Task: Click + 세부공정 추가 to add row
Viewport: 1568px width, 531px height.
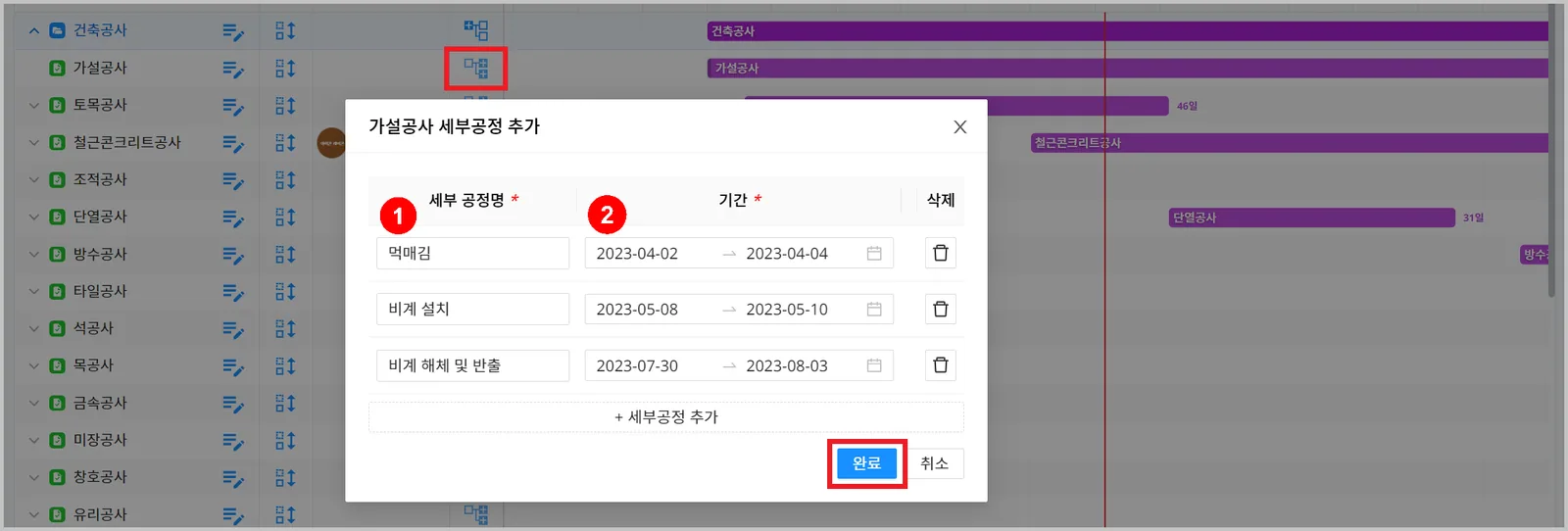Action: pyautogui.click(x=666, y=416)
